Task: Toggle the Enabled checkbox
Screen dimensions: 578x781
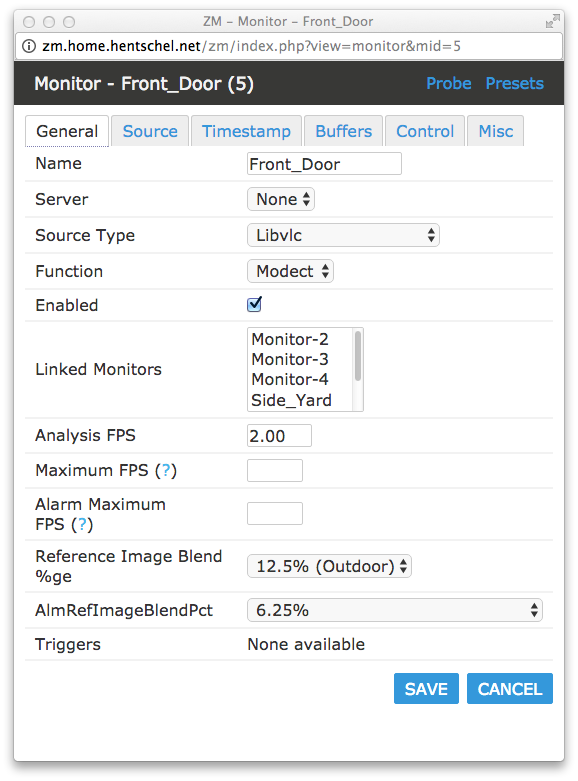Action: [x=254, y=304]
